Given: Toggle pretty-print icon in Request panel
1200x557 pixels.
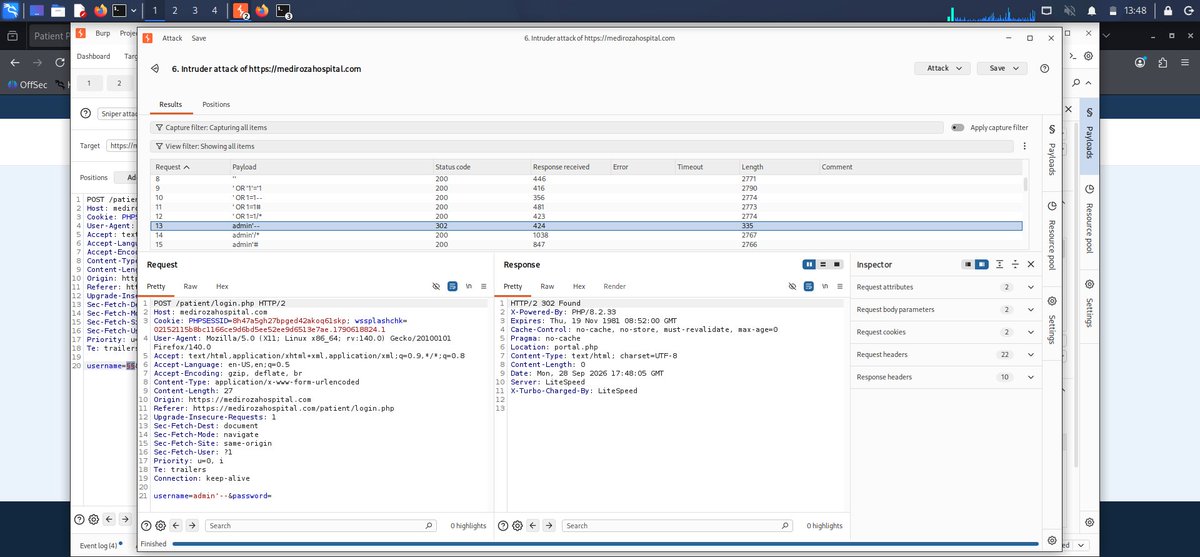Looking at the screenshot, I should pos(453,286).
